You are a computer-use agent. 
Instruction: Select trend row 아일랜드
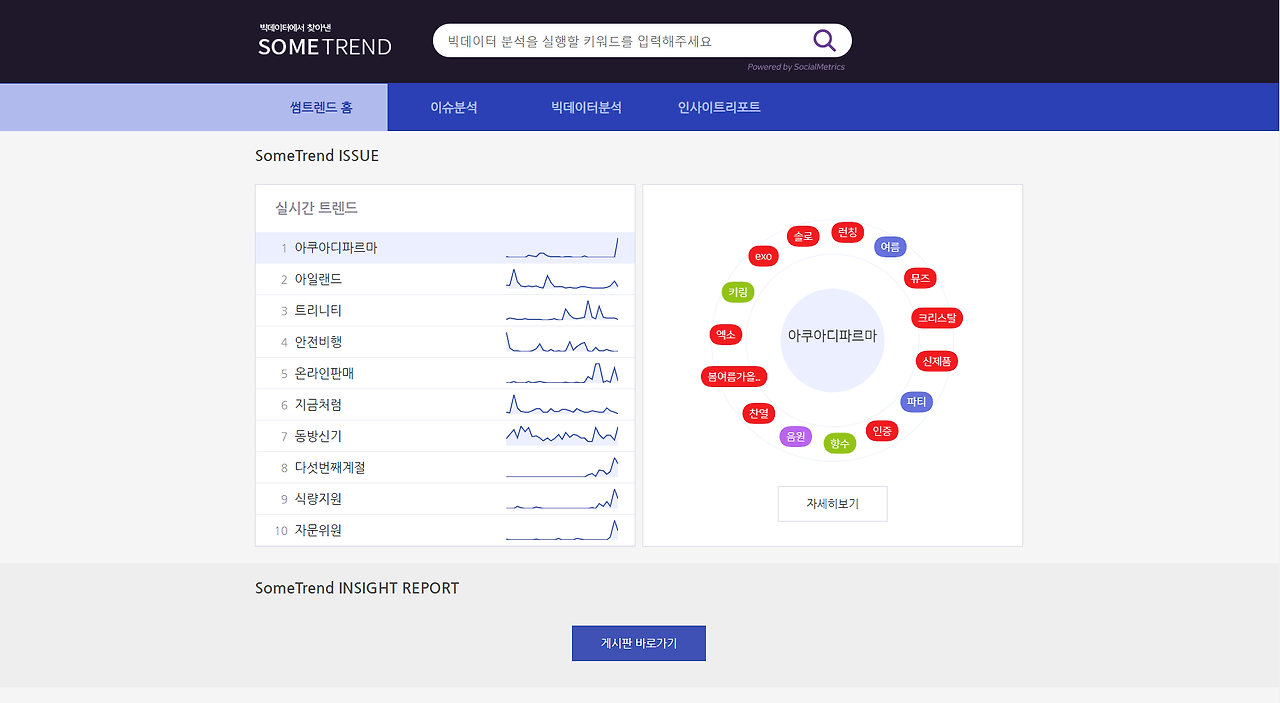pyautogui.click(x=445, y=279)
